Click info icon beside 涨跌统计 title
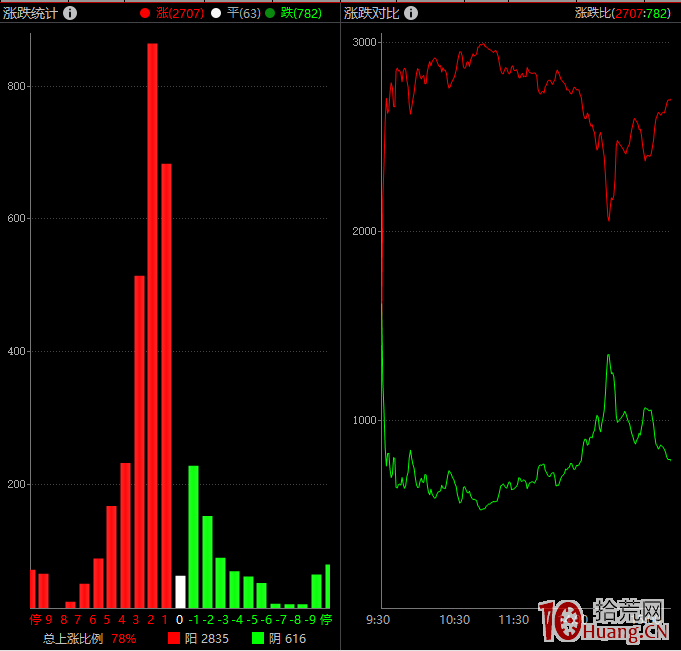 pos(70,13)
